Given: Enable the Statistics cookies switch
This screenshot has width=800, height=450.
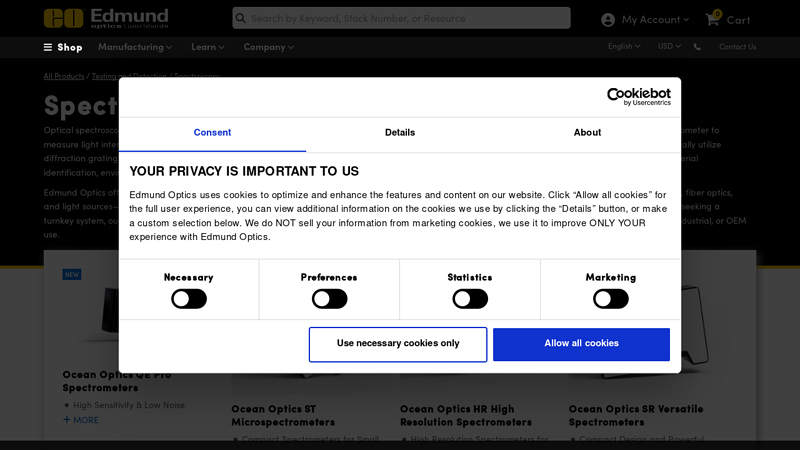Looking at the screenshot, I should point(470,299).
